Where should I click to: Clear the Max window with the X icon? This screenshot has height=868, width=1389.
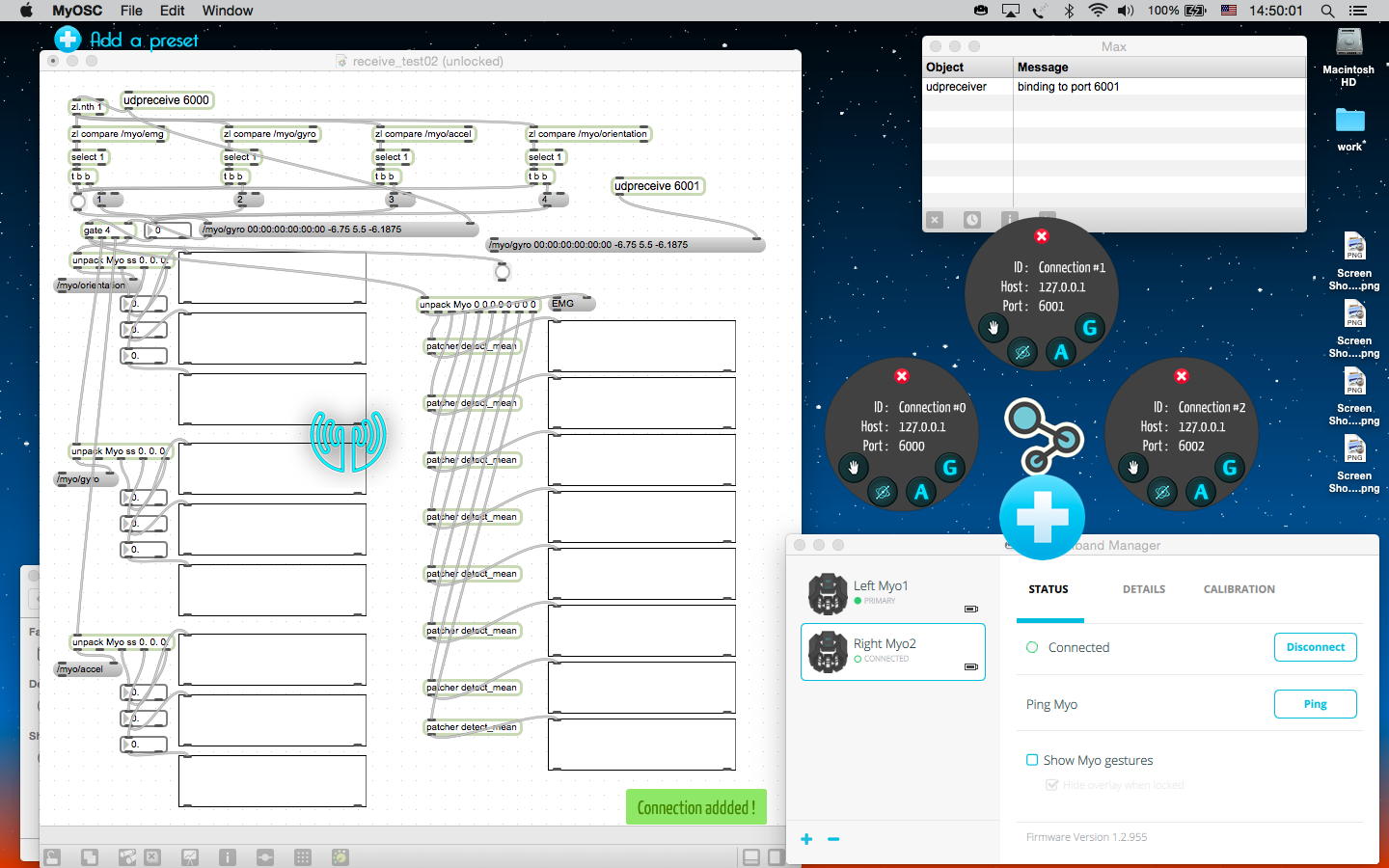click(935, 220)
